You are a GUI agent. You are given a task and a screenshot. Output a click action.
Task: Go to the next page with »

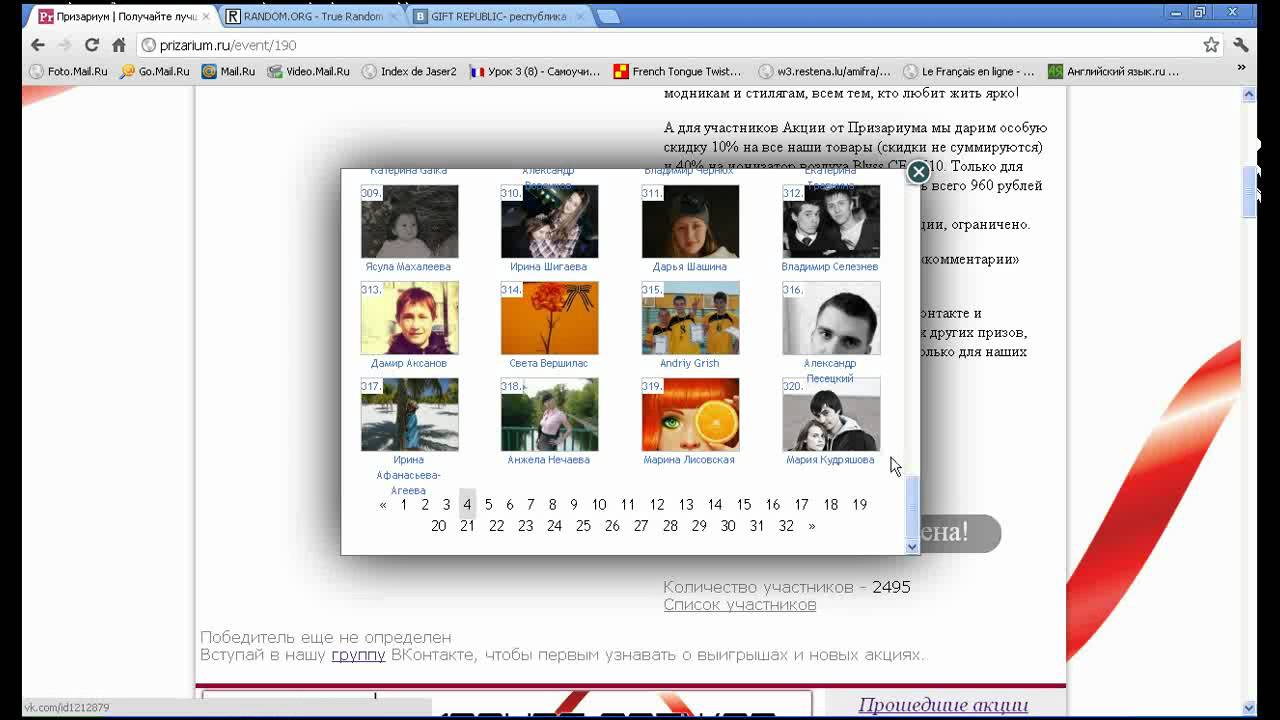click(811, 526)
